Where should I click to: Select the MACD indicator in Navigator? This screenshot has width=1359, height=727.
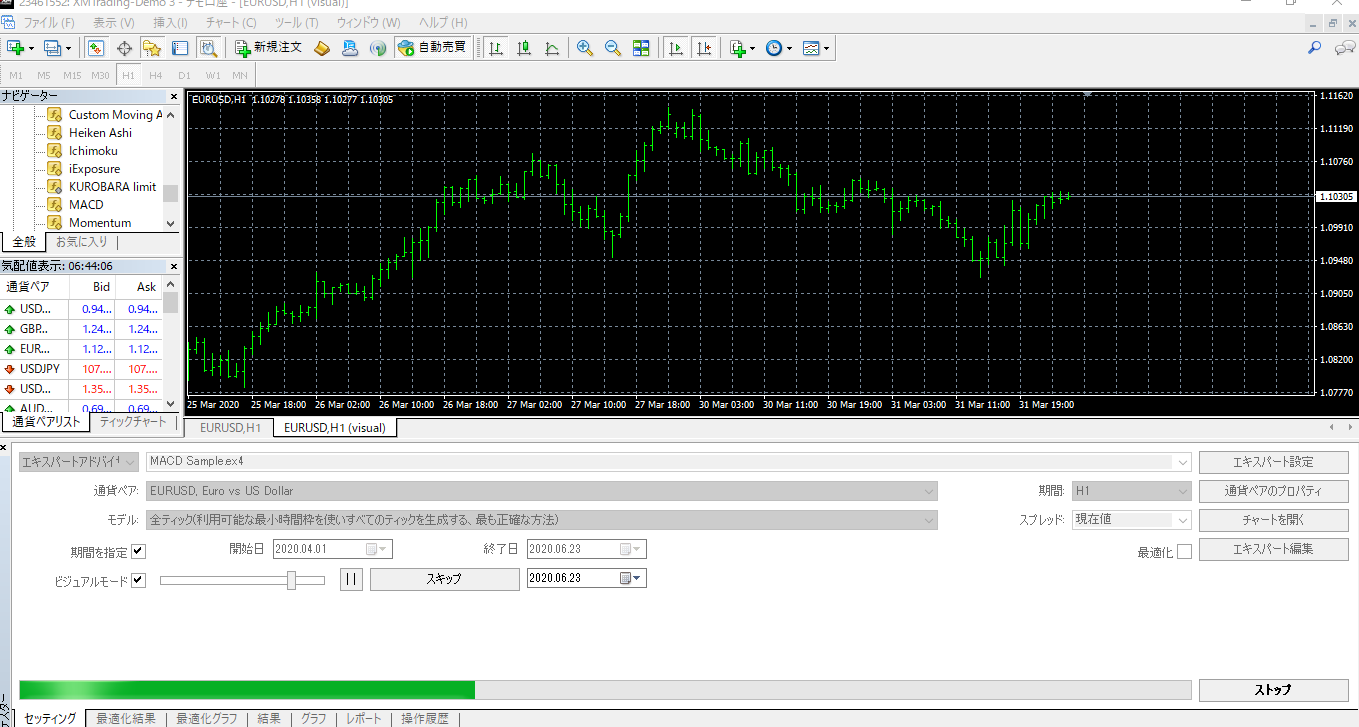point(86,205)
